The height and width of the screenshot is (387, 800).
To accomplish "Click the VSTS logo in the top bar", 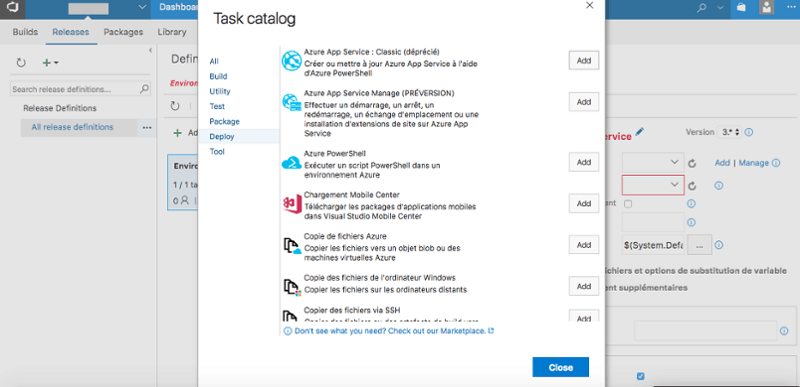I will (x=11, y=8).
